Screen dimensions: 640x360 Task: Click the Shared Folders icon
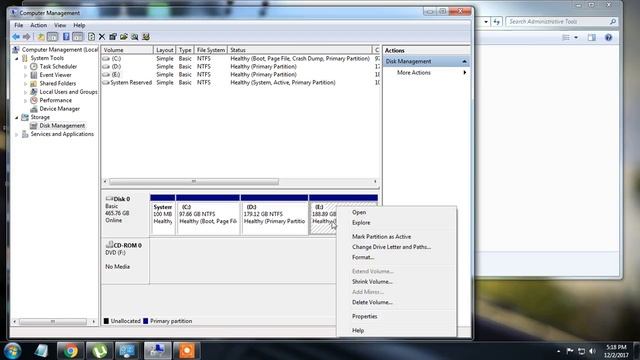[34, 83]
